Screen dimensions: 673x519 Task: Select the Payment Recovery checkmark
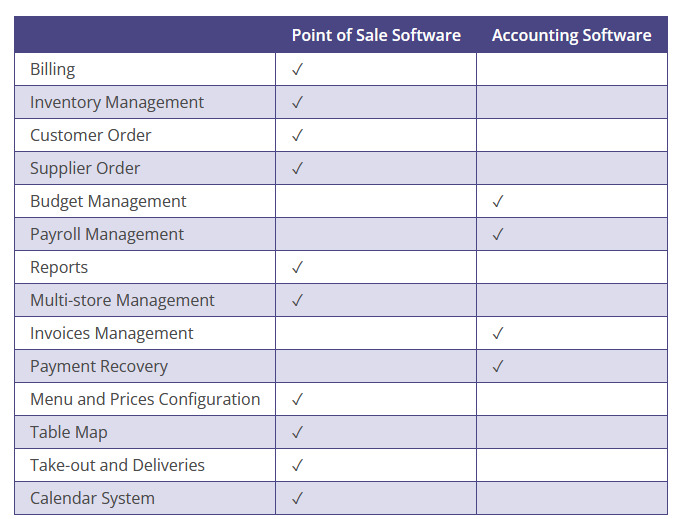click(498, 366)
